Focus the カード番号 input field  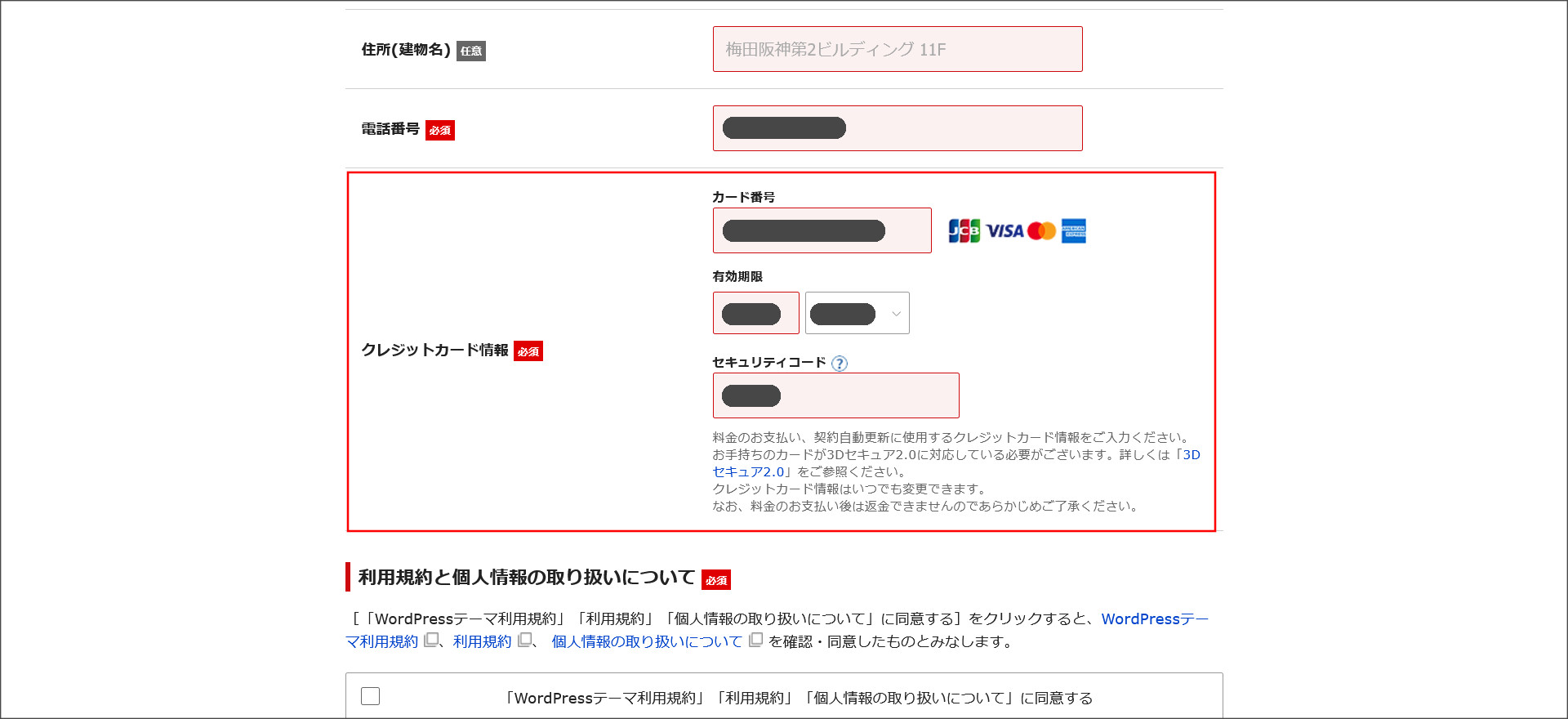[x=822, y=231]
